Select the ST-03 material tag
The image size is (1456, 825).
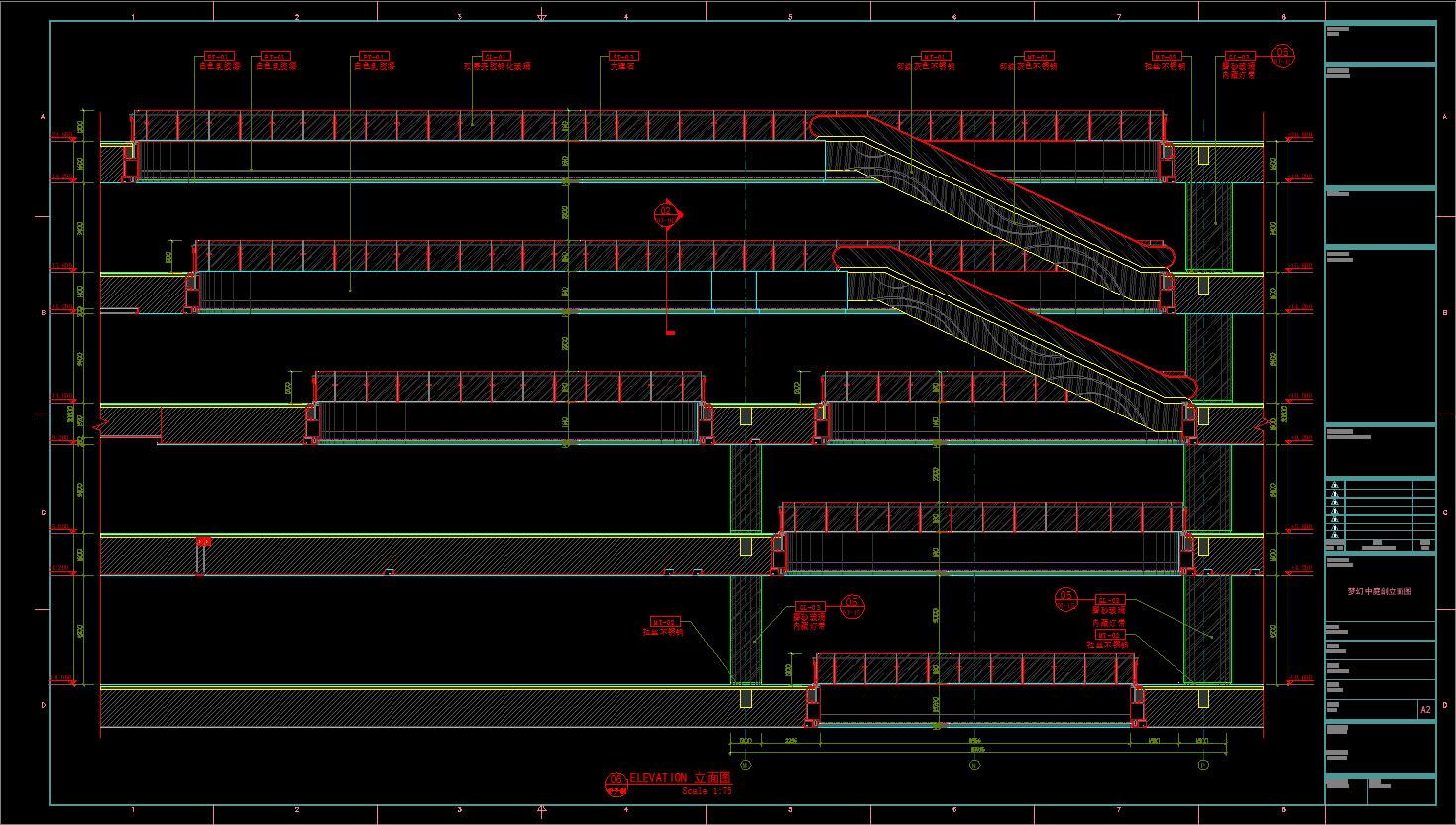pyautogui.click(x=622, y=57)
